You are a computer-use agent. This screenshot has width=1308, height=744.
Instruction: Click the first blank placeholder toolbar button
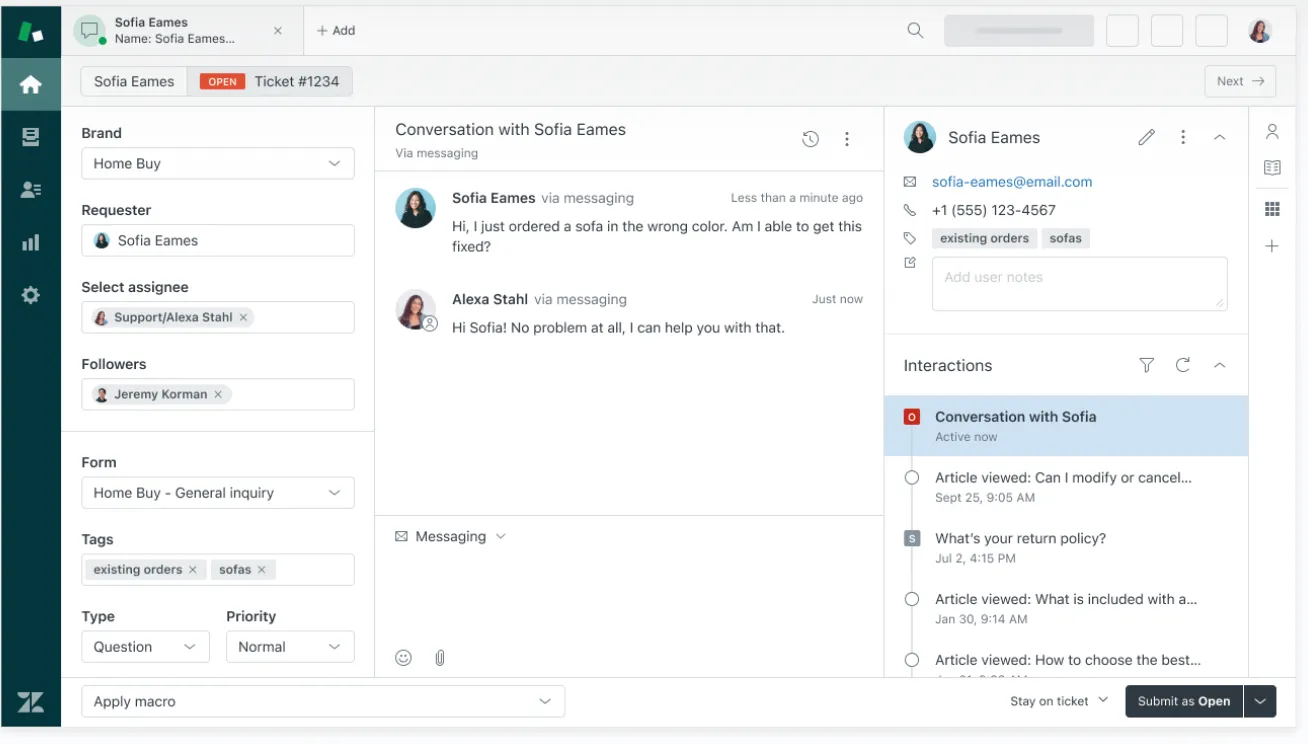point(1122,31)
